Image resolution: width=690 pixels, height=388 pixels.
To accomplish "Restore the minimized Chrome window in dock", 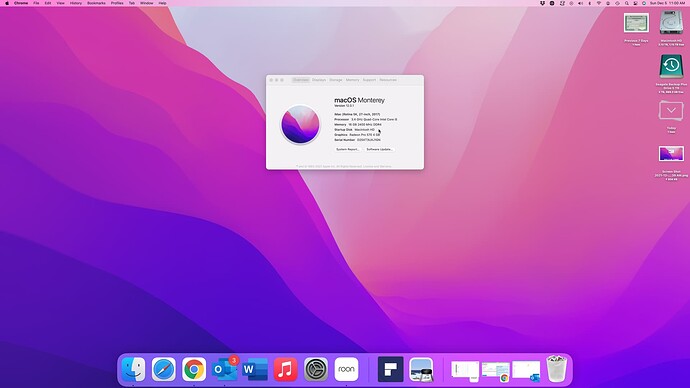I will pos(496,371).
